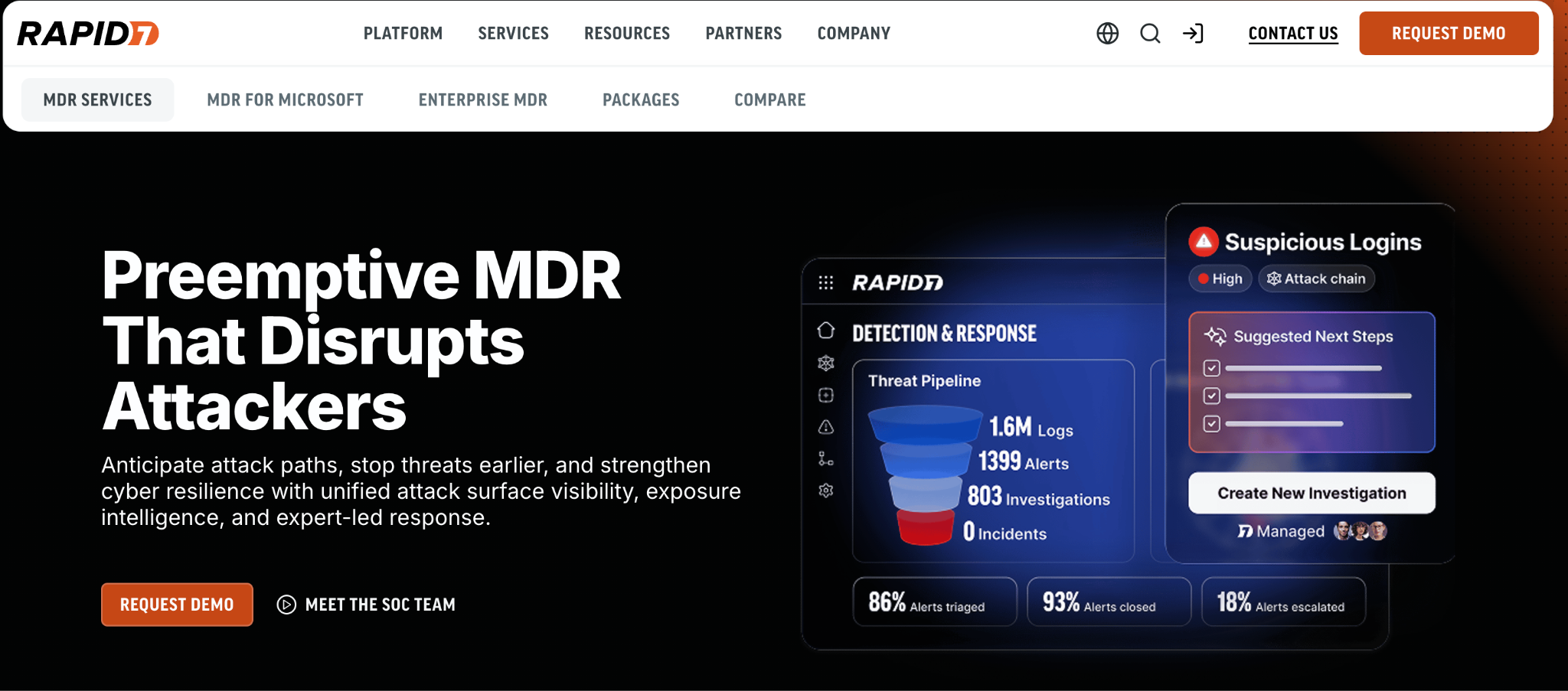Viewport: 1568px width, 691px height.
Task: Click Meet the SOC Team link
Action: point(380,605)
